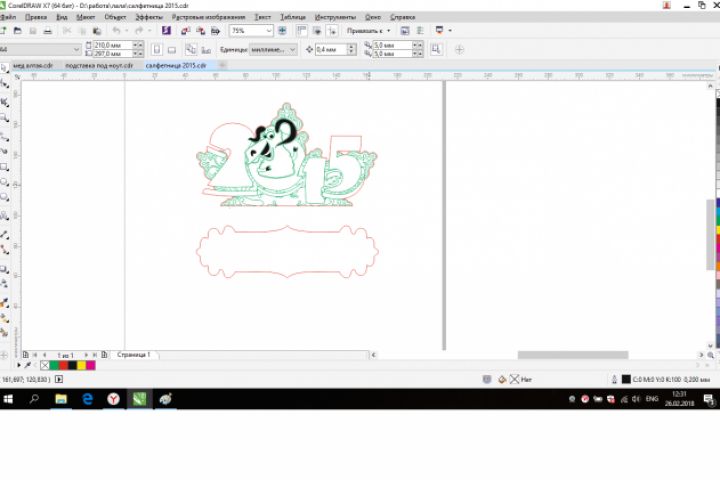Toggle show grid button
This screenshot has width=720, height=480.
coord(317,31)
